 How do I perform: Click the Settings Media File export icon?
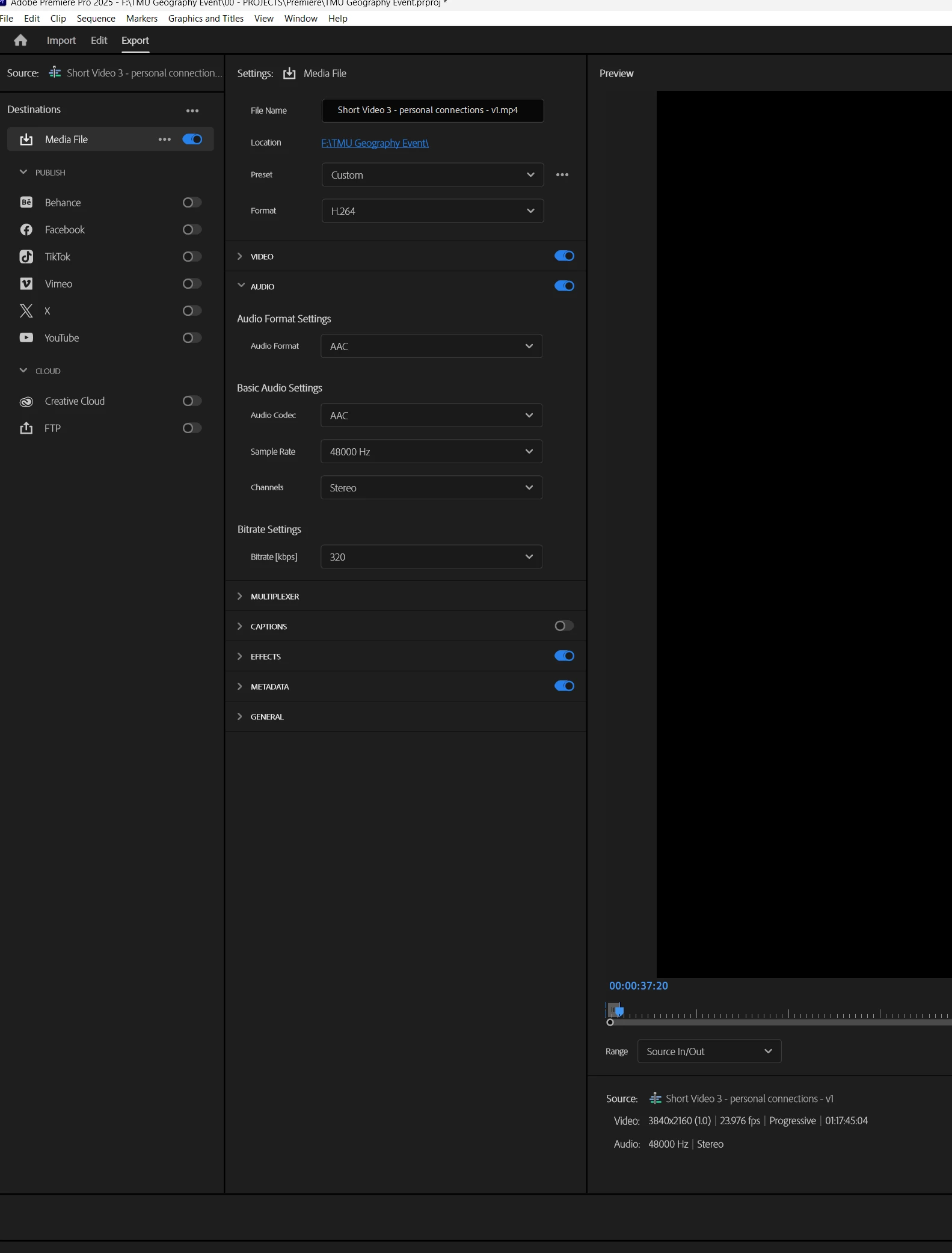point(290,73)
